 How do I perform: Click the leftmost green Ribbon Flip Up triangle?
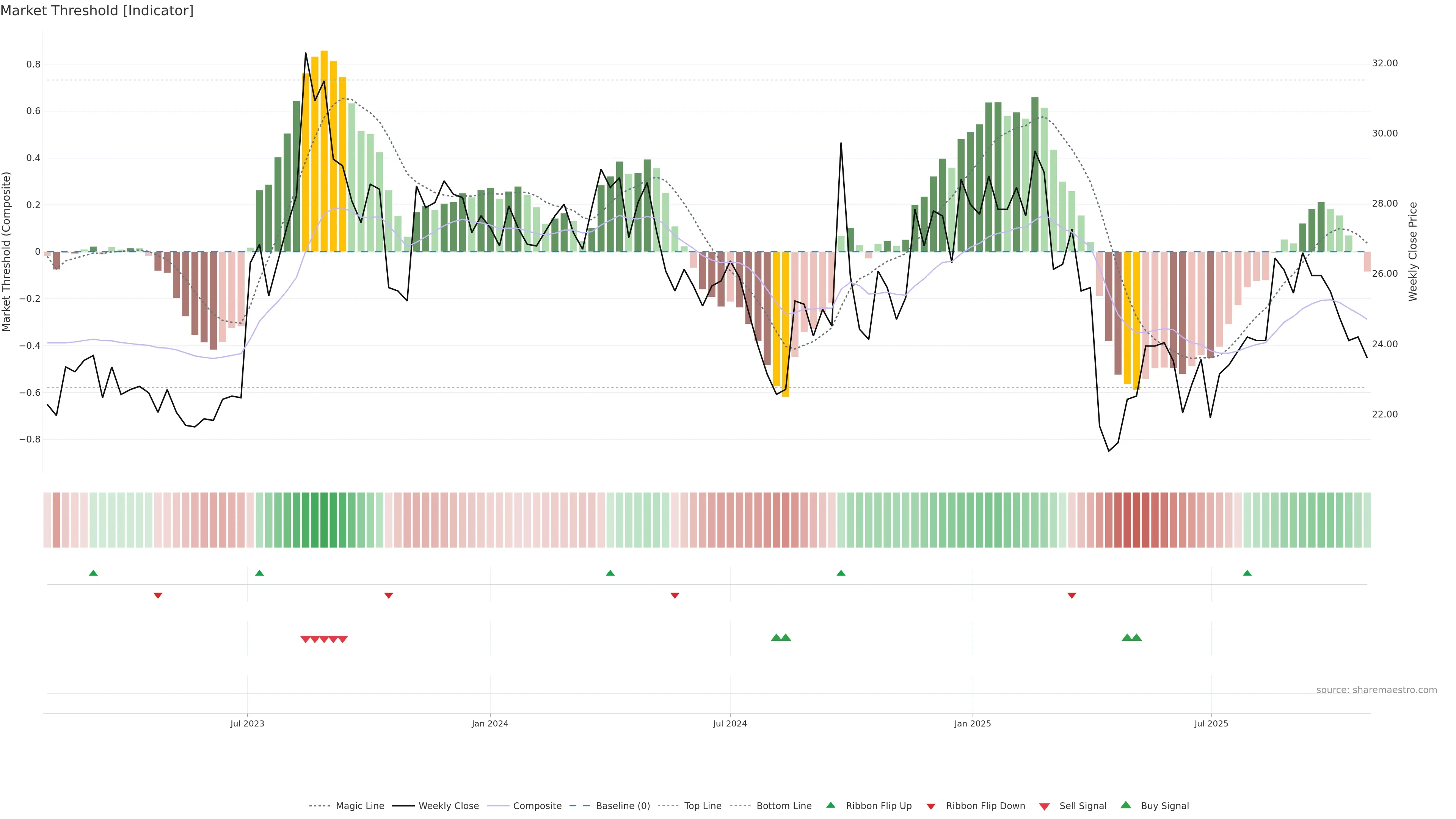[93, 573]
